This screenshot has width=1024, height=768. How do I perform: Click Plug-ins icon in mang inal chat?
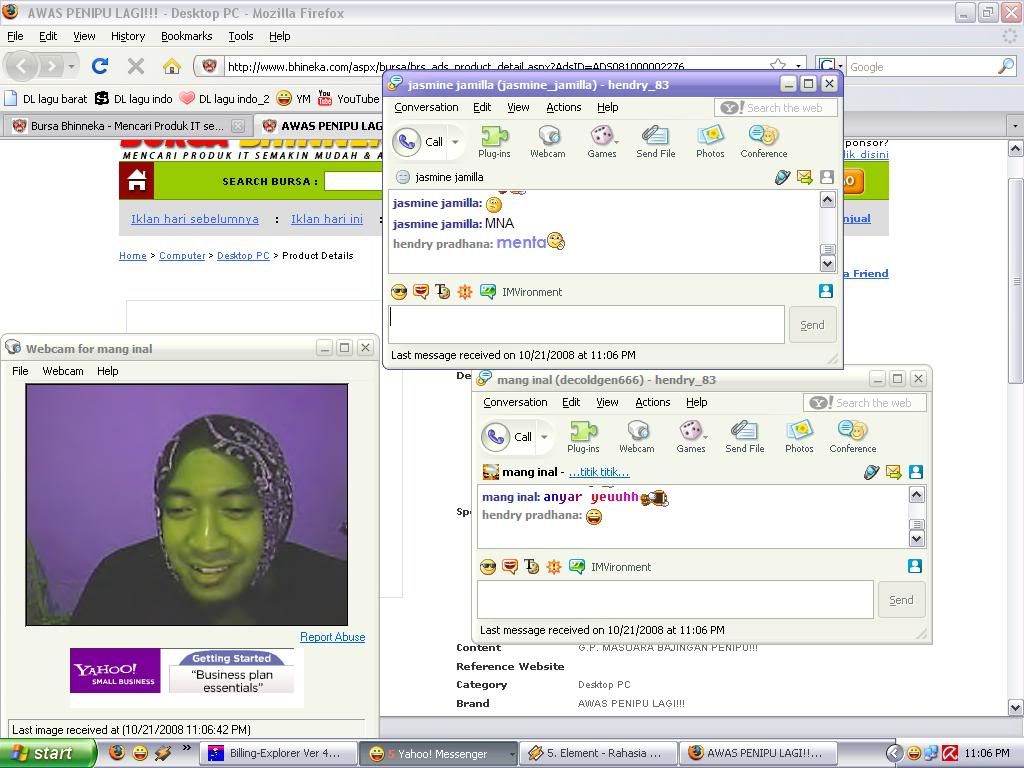tap(583, 437)
